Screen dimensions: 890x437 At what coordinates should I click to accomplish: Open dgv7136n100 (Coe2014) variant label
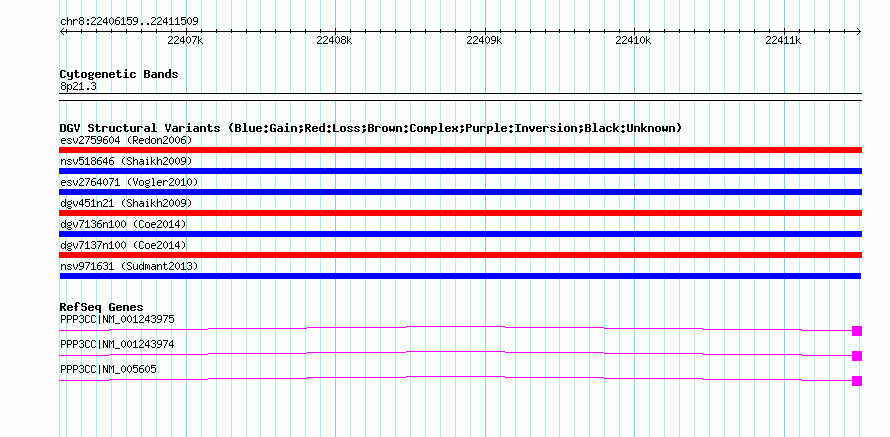click(x=123, y=224)
